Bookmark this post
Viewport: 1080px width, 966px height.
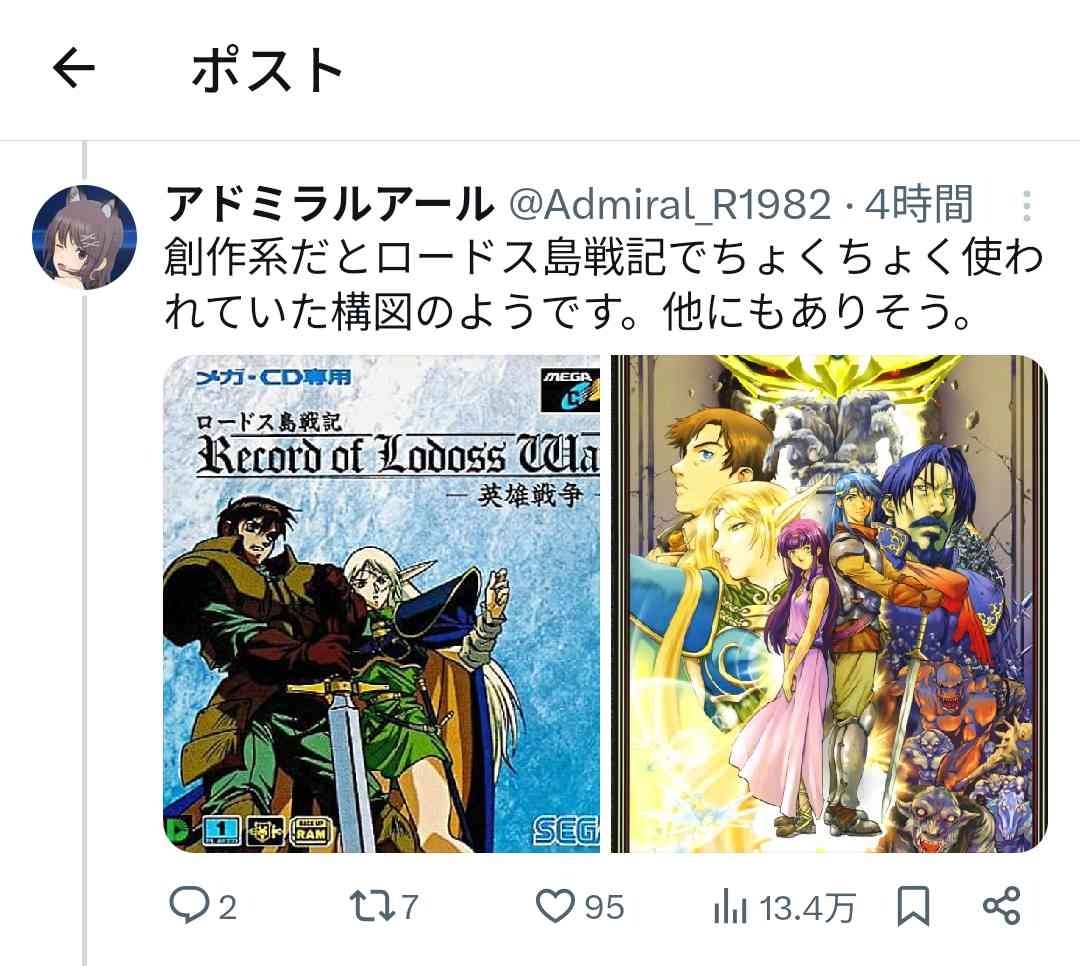click(913, 905)
